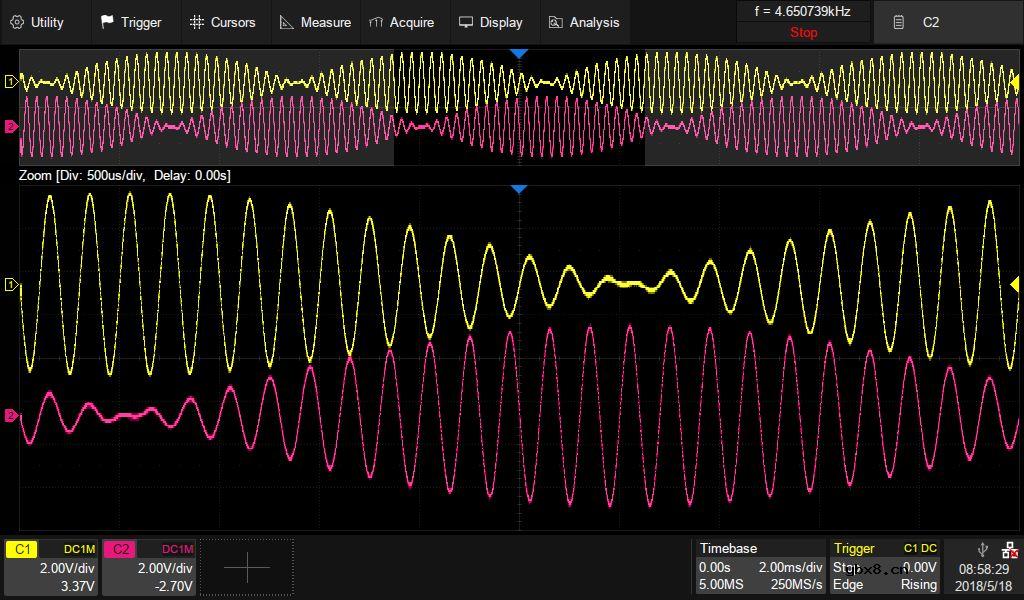Open the Measure menu
The height and width of the screenshot is (600, 1024).
315,22
